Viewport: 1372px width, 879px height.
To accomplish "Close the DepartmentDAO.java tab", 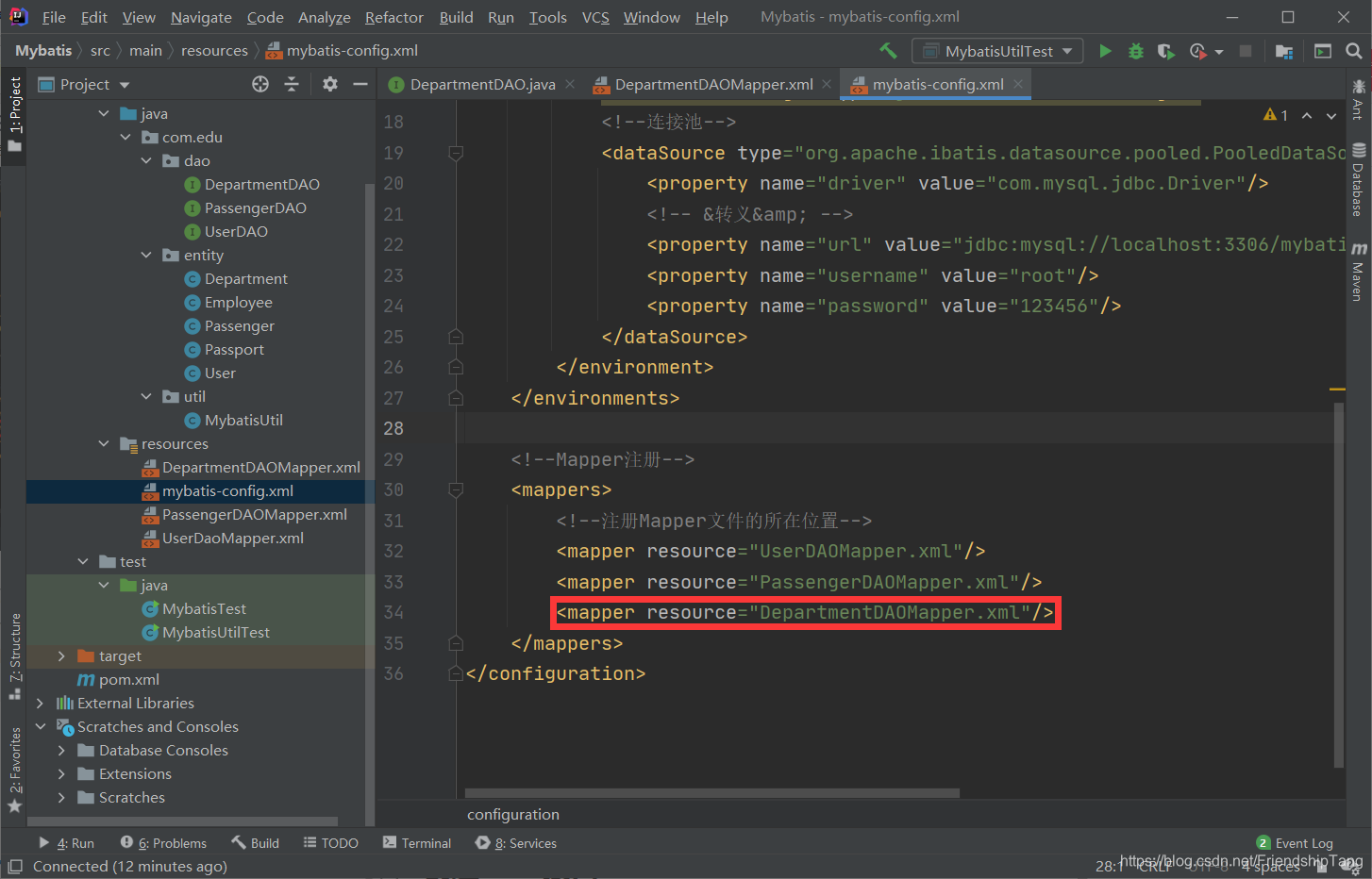I will [x=570, y=84].
